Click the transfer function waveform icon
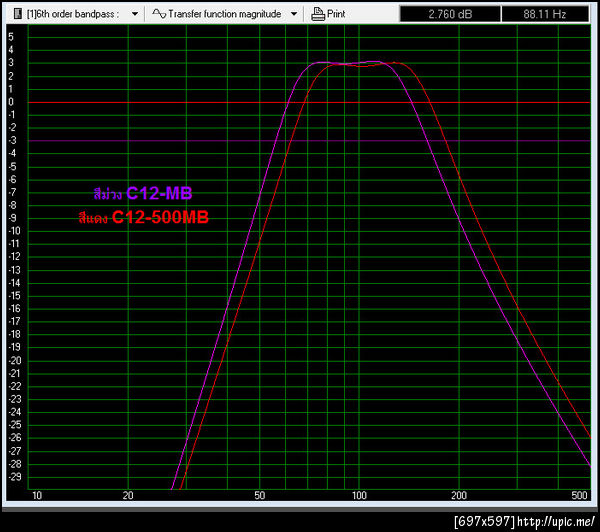 click(x=159, y=13)
